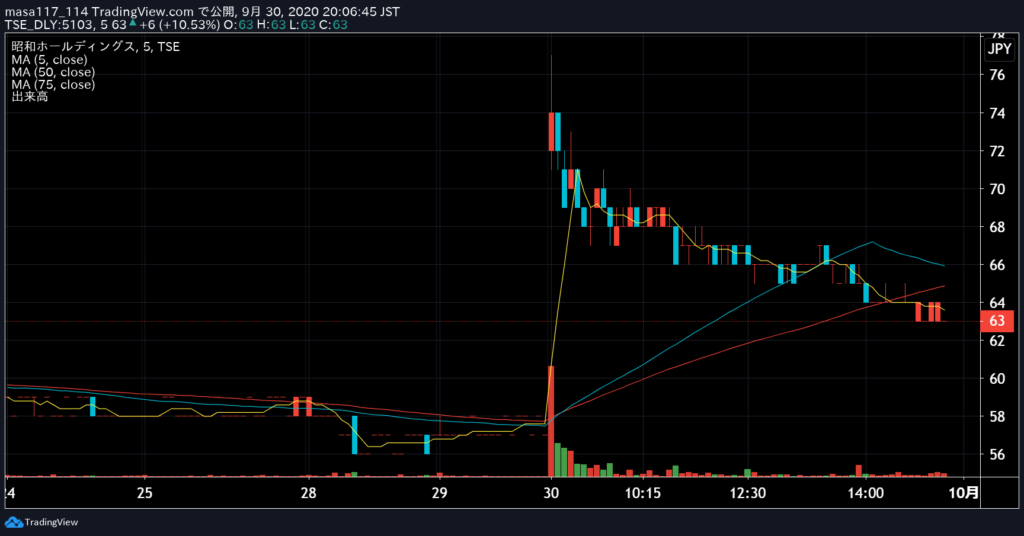This screenshot has height=536, width=1024.
Task: Click the TradingView cloud logo icon
Action: [14, 522]
